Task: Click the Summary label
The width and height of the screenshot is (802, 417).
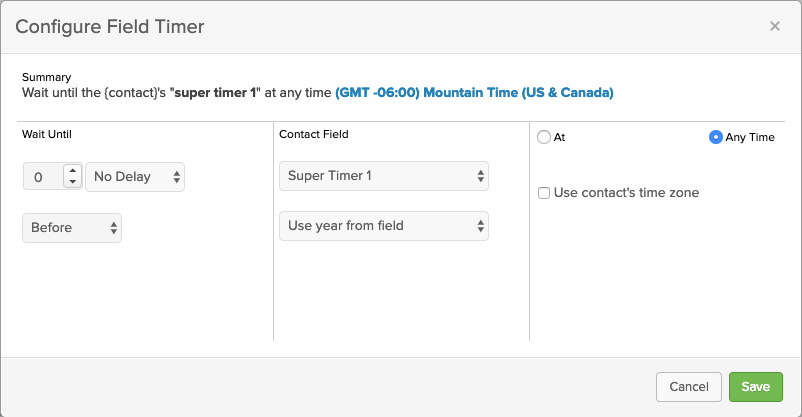Action: tap(46, 77)
